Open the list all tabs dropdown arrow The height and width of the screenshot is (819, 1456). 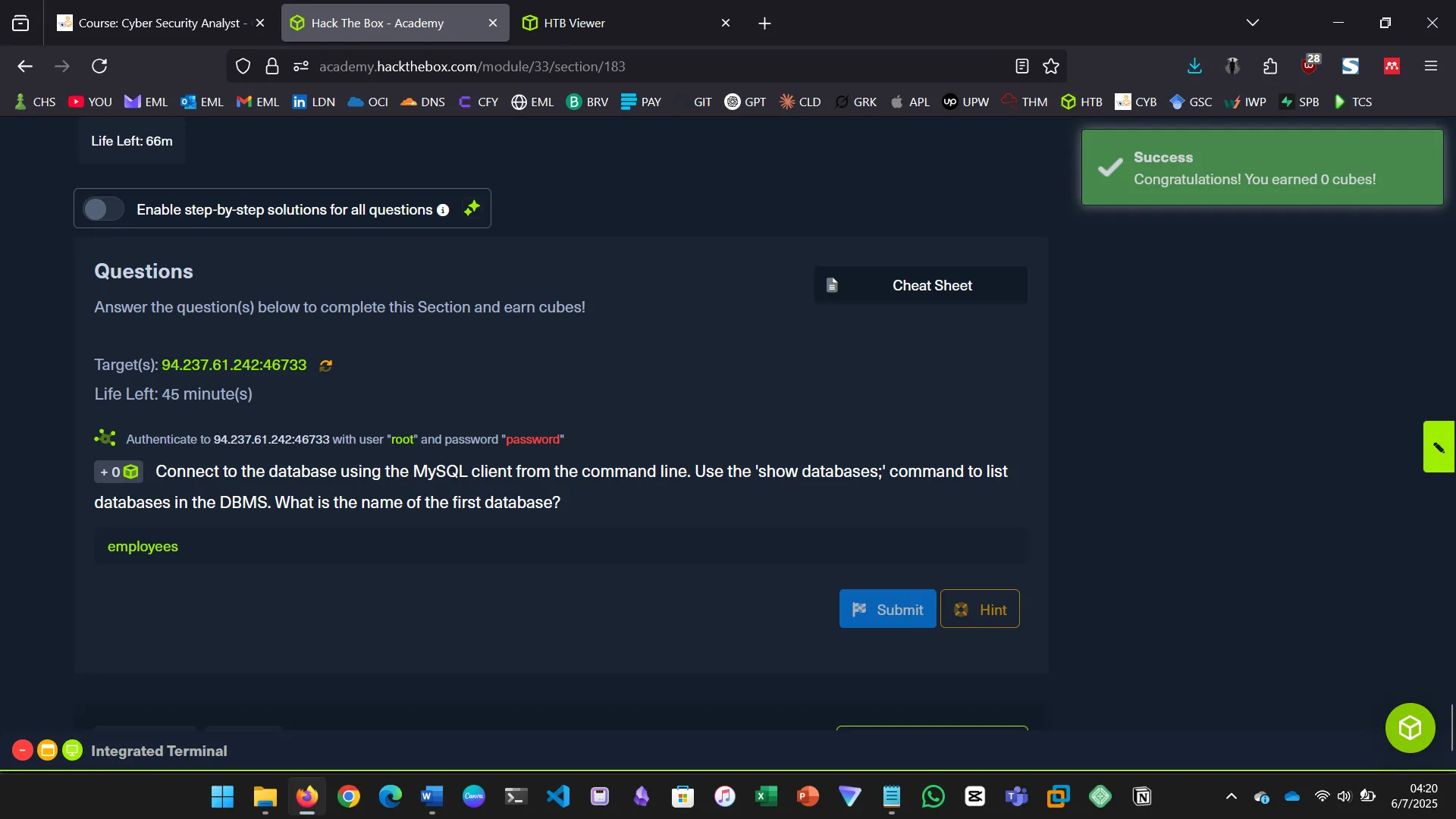[1253, 23]
